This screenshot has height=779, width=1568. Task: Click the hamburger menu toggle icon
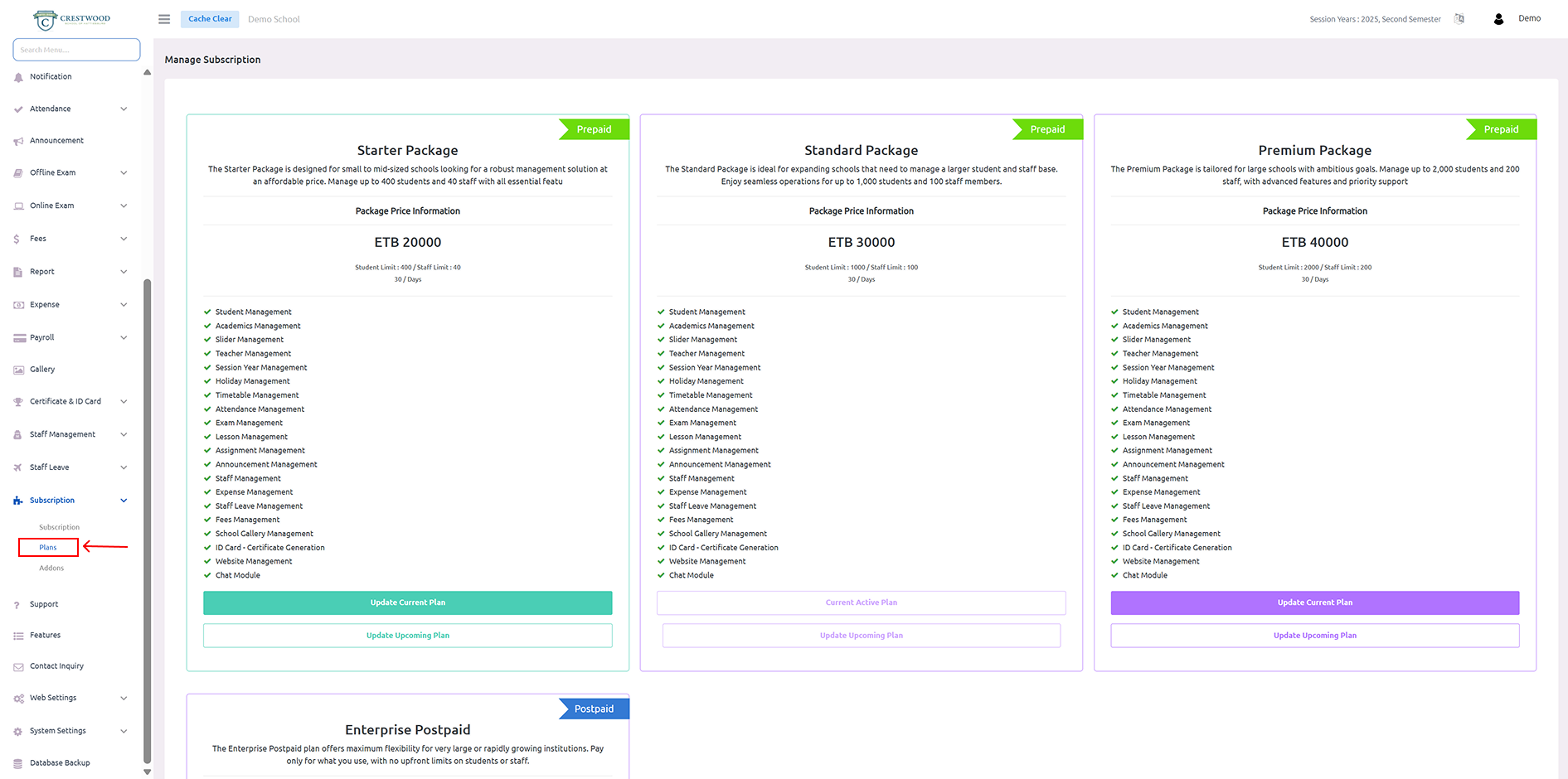point(164,19)
